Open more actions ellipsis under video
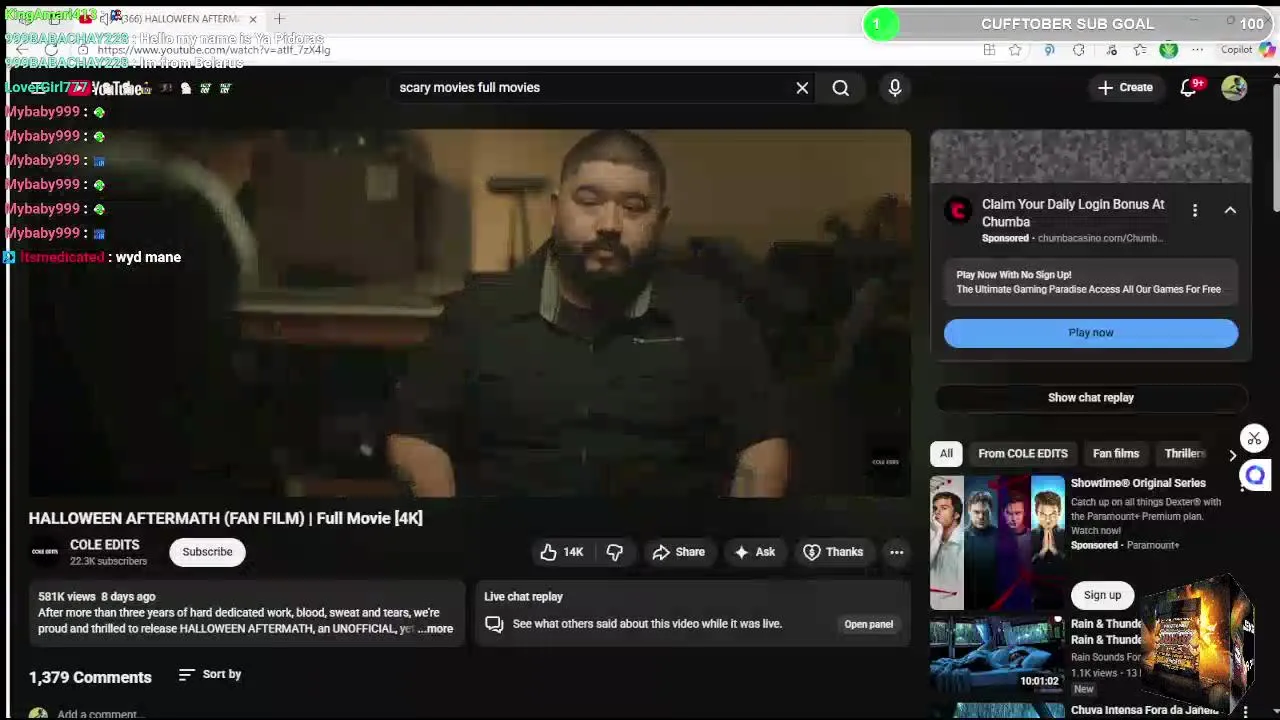Screen dimensions: 1280x720 [x=897, y=552]
